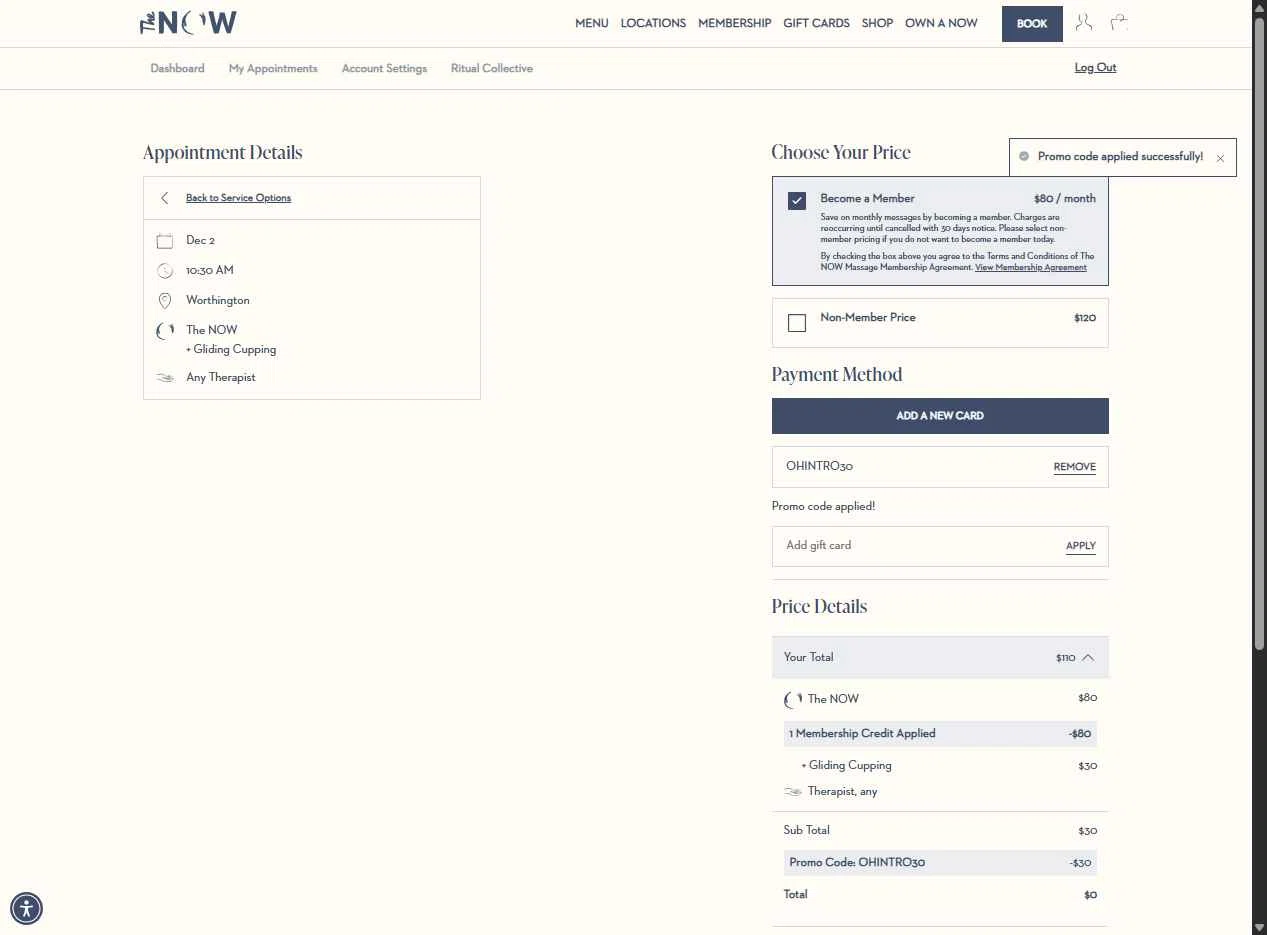Click the Non-Member $120 price

[x=1085, y=318]
